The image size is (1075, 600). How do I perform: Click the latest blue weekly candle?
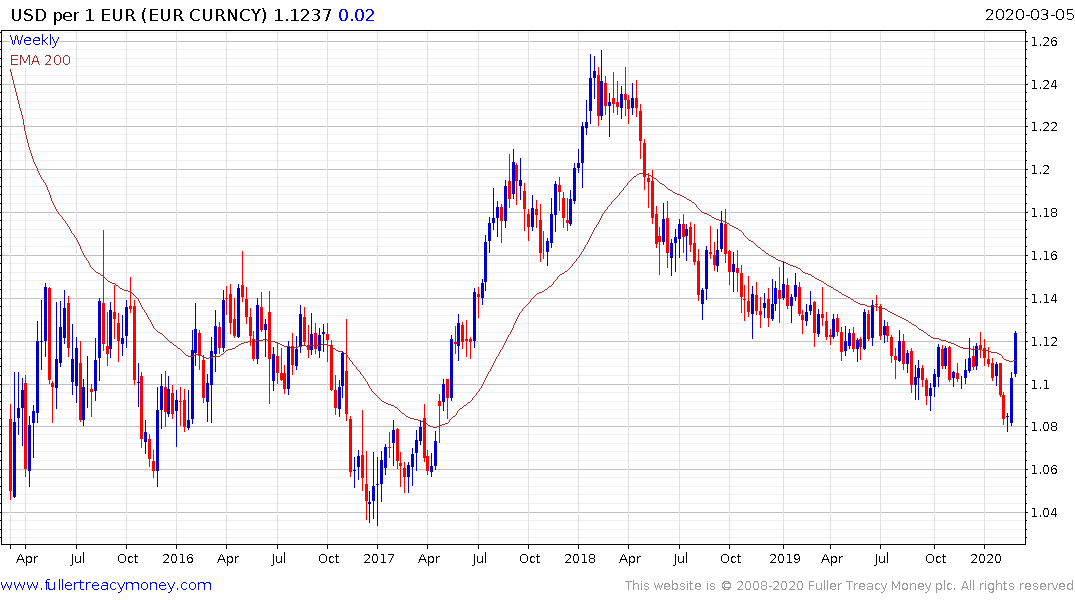1015,353
